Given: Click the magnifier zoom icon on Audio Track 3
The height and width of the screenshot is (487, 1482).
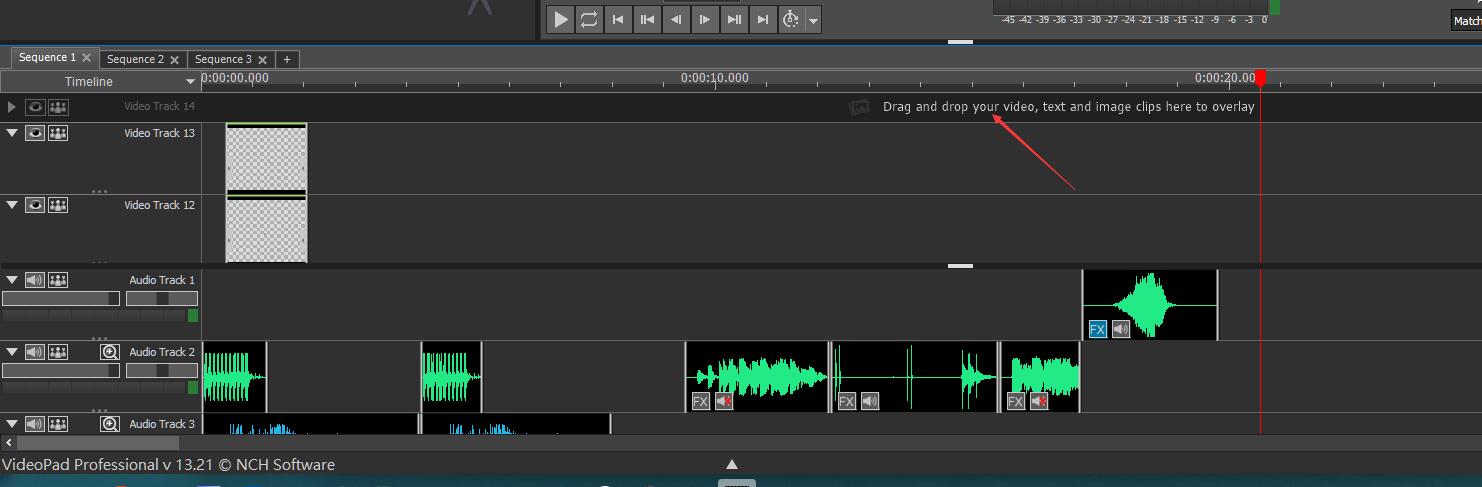Looking at the screenshot, I should (110, 424).
